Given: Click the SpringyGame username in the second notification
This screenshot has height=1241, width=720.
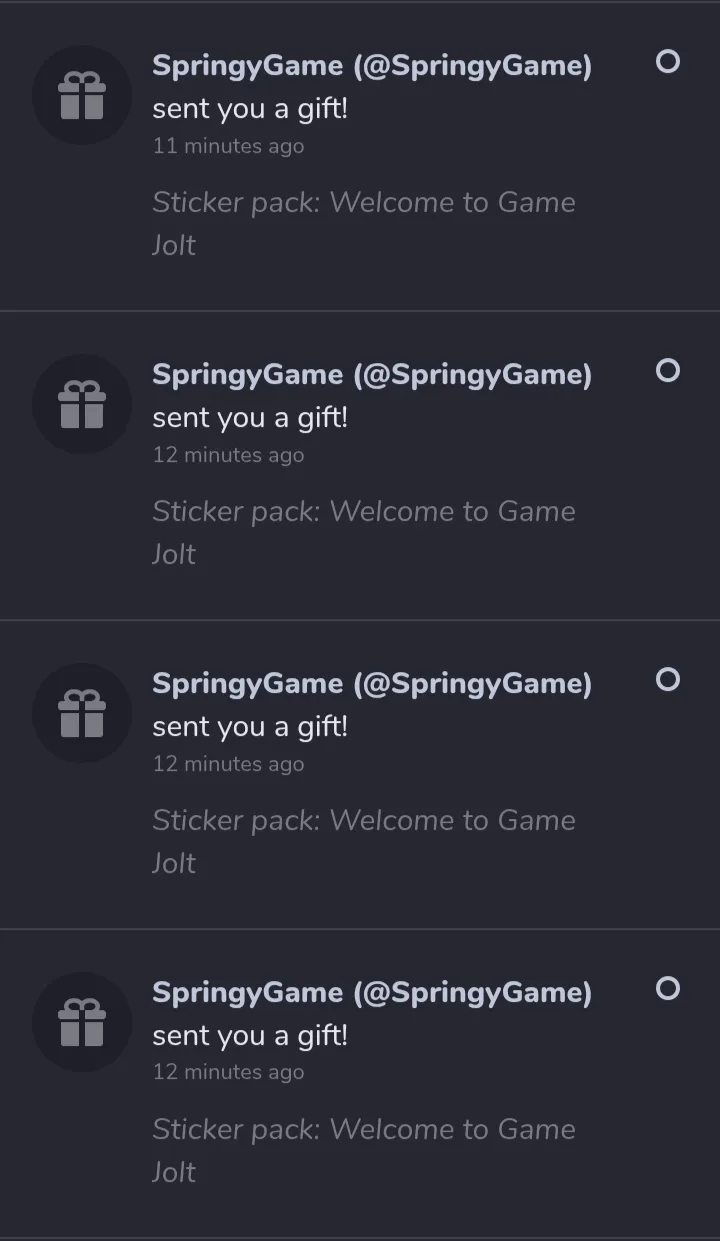Looking at the screenshot, I should coord(371,375).
